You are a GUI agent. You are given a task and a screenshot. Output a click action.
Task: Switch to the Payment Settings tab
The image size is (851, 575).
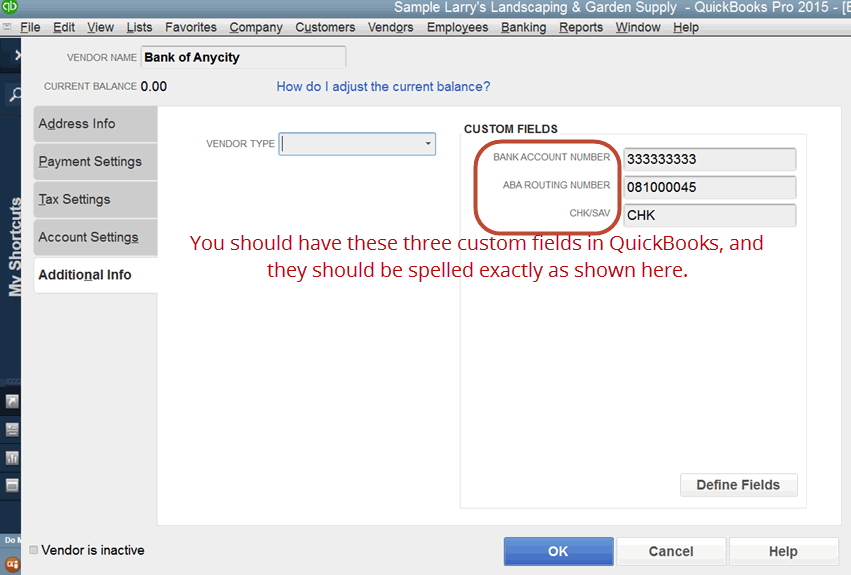(x=90, y=161)
